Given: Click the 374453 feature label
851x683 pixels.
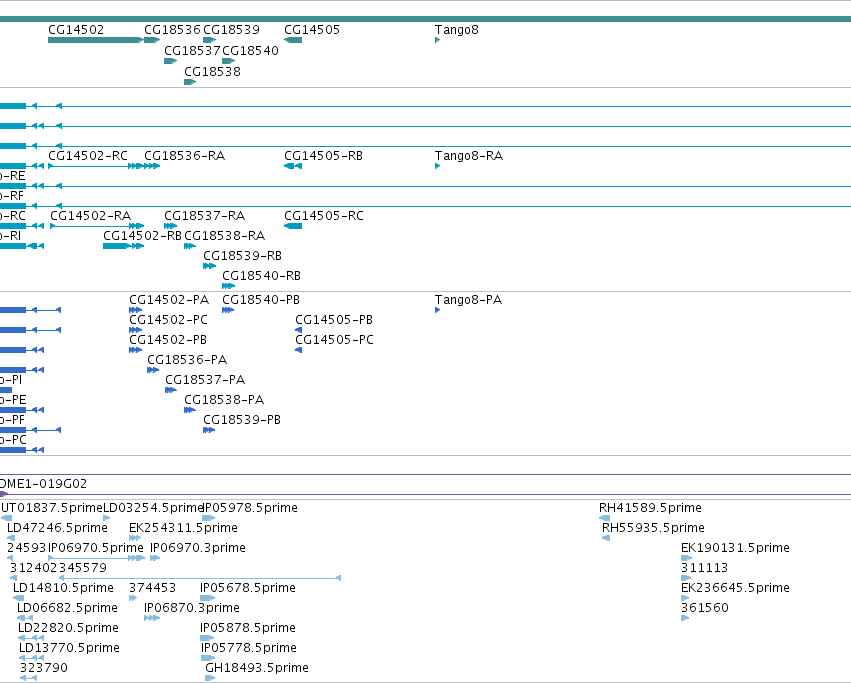Looking at the screenshot, I should click(153, 589).
